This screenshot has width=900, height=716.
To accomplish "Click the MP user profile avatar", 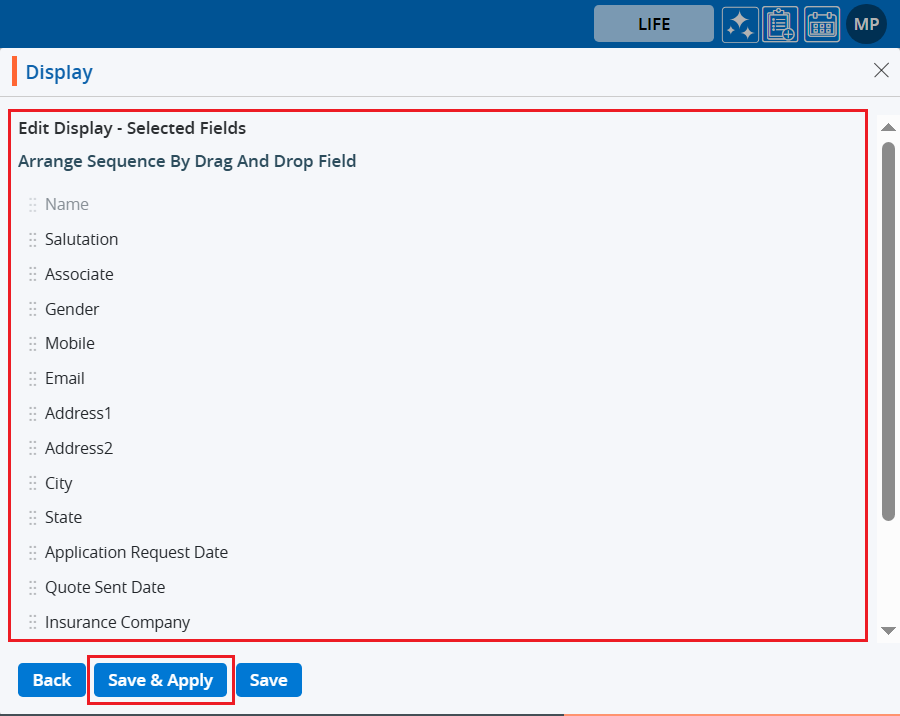I will tap(866, 24).
